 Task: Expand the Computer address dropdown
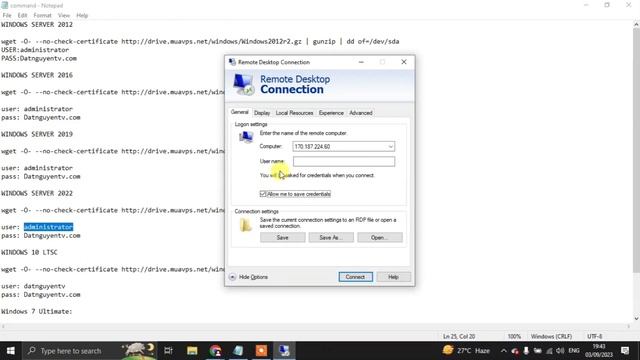pos(390,147)
